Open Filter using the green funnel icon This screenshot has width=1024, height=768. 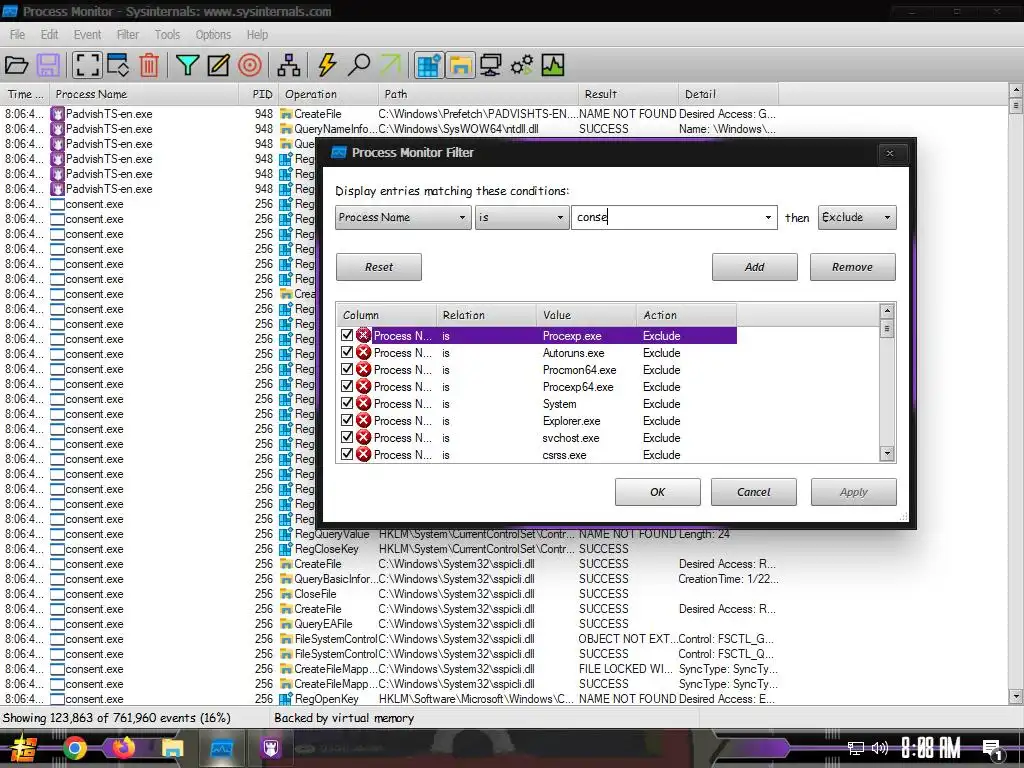187,65
